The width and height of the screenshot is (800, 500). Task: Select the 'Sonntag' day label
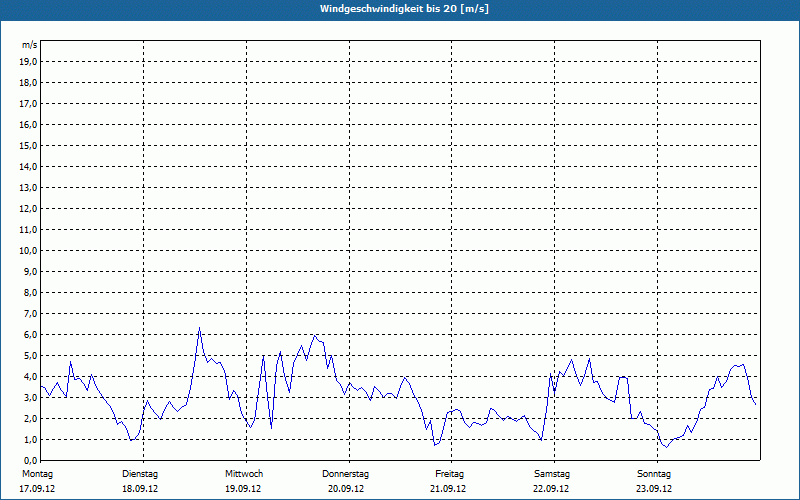(x=654, y=474)
